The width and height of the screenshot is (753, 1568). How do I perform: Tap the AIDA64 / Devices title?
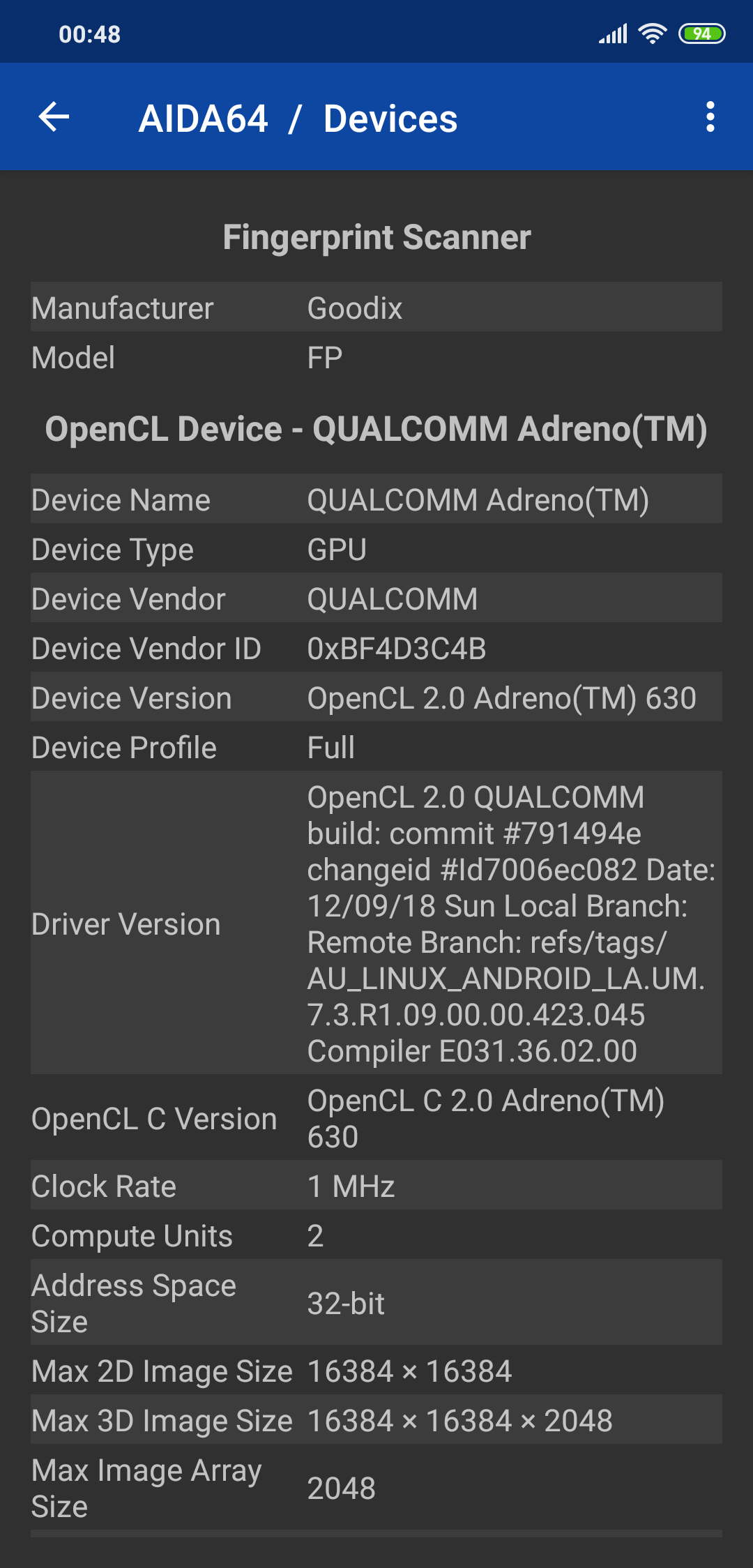point(298,119)
